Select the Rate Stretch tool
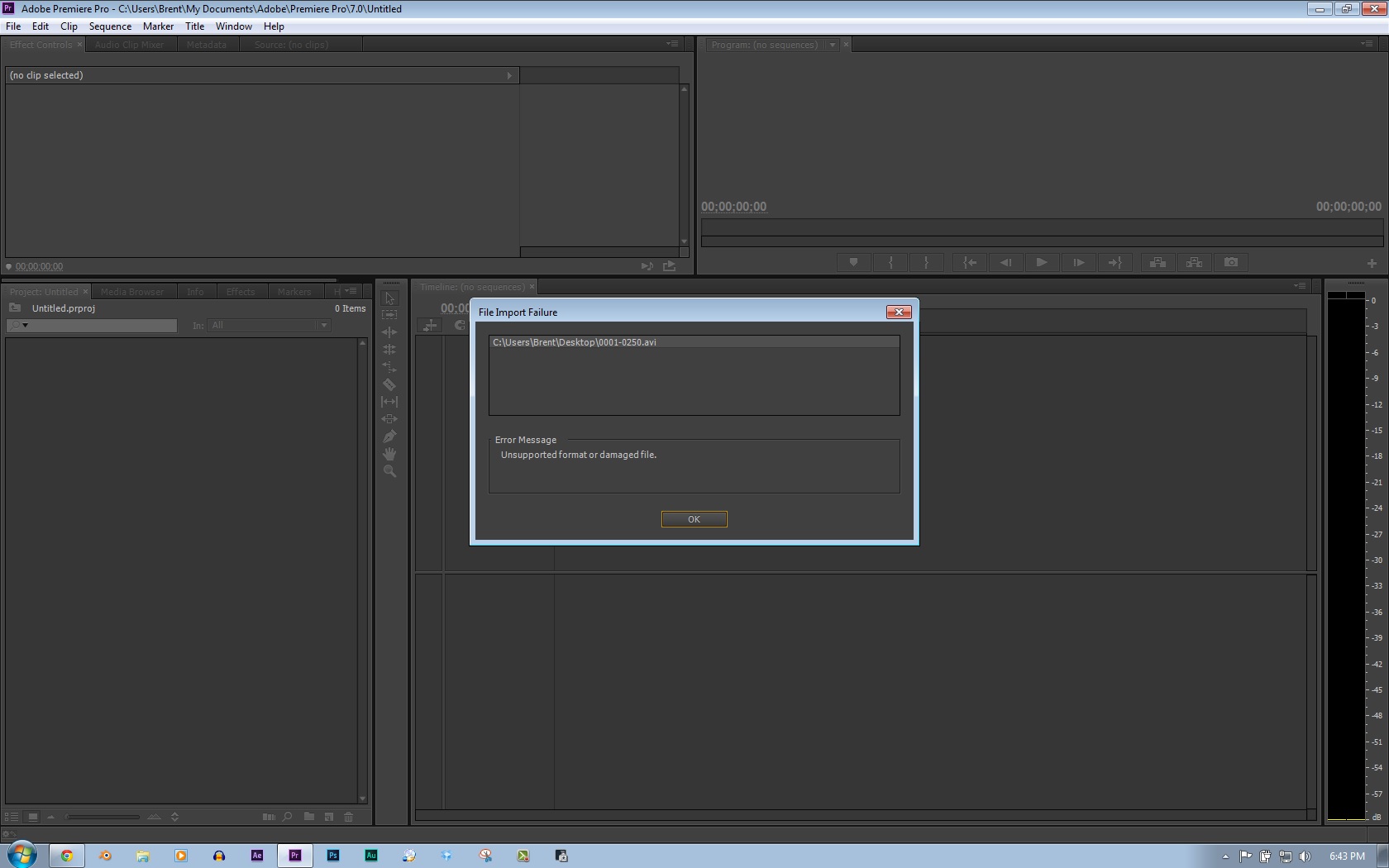Screen dimensions: 1389x868 click(x=389, y=367)
